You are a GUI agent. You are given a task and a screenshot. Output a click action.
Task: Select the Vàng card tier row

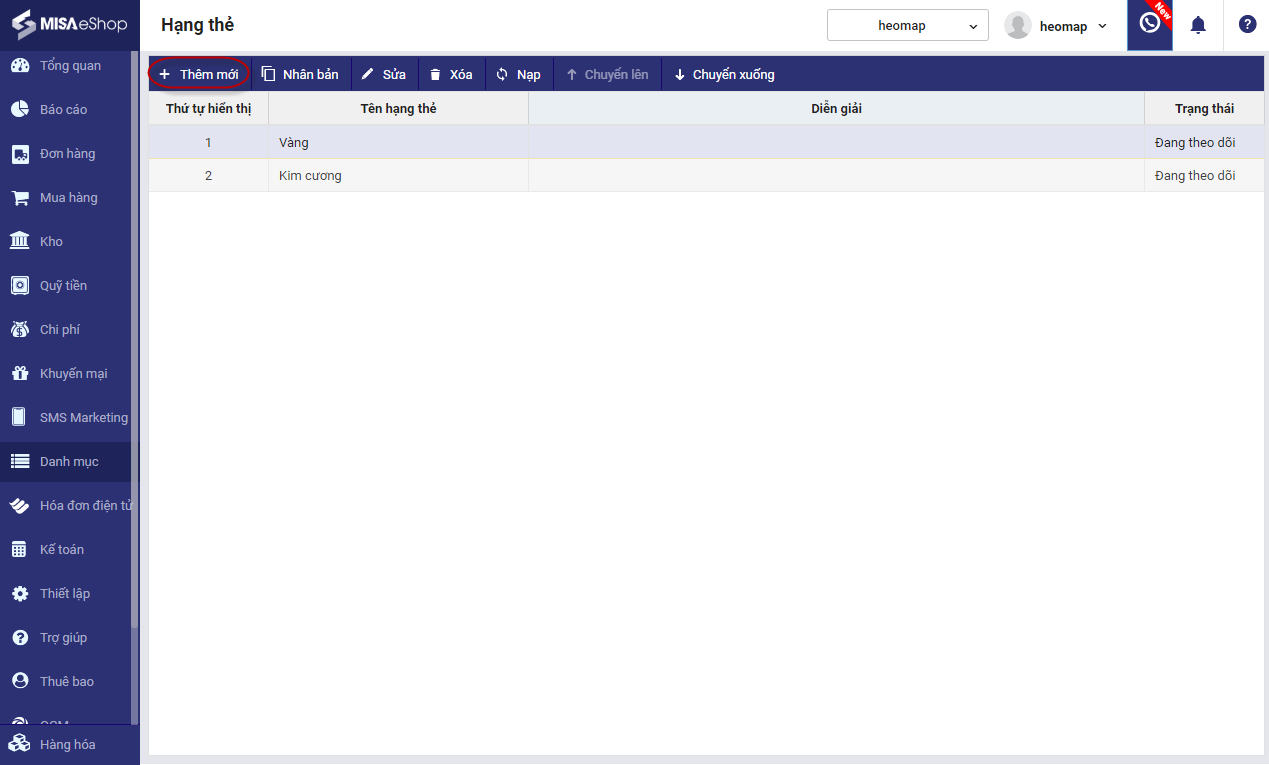706,142
